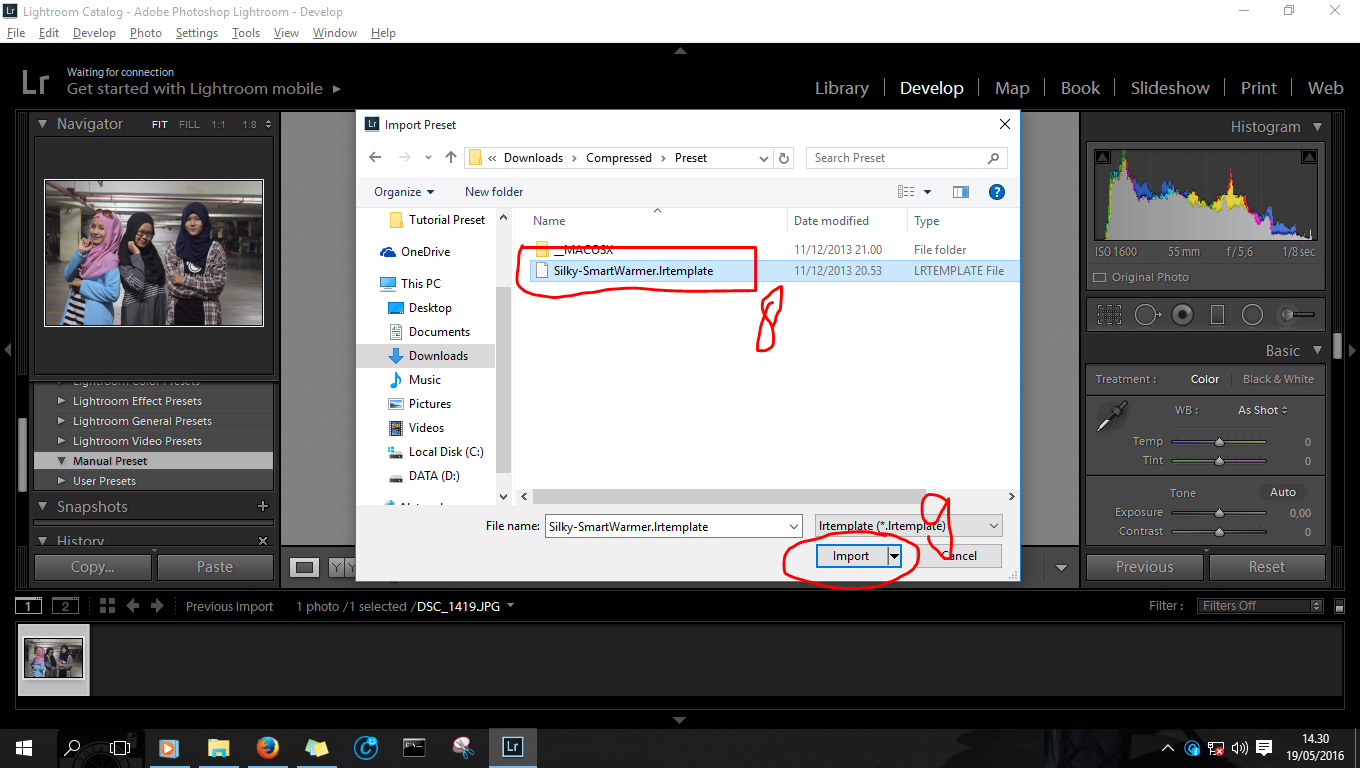Toggle the preview pane icon in dialog
The height and width of the screenshot is (768, 1360).
click(x=961, y=192)
